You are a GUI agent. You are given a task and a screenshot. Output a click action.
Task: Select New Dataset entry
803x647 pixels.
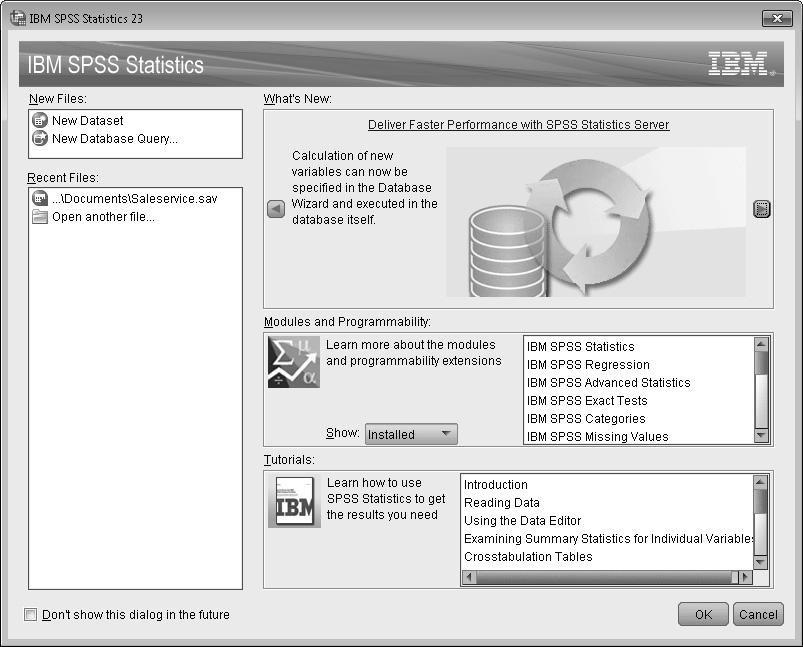tap(88, 120)
